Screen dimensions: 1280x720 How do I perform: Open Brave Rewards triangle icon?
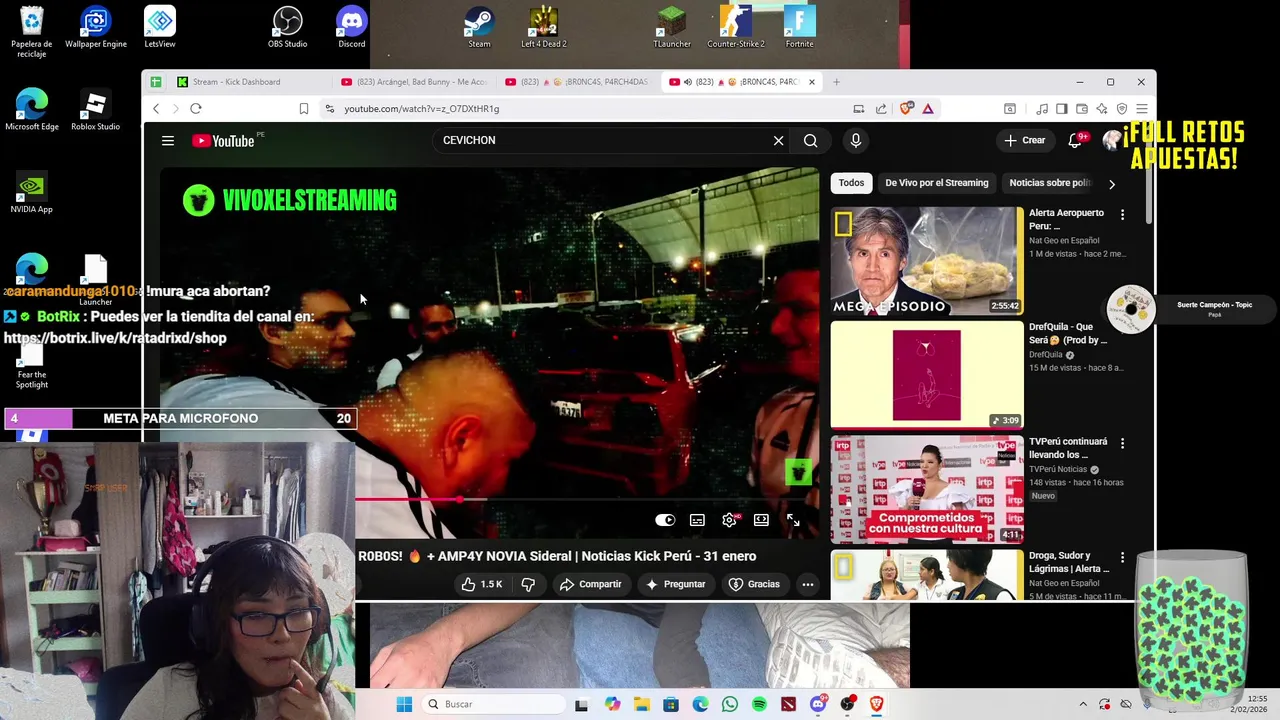tap(928, 109)
